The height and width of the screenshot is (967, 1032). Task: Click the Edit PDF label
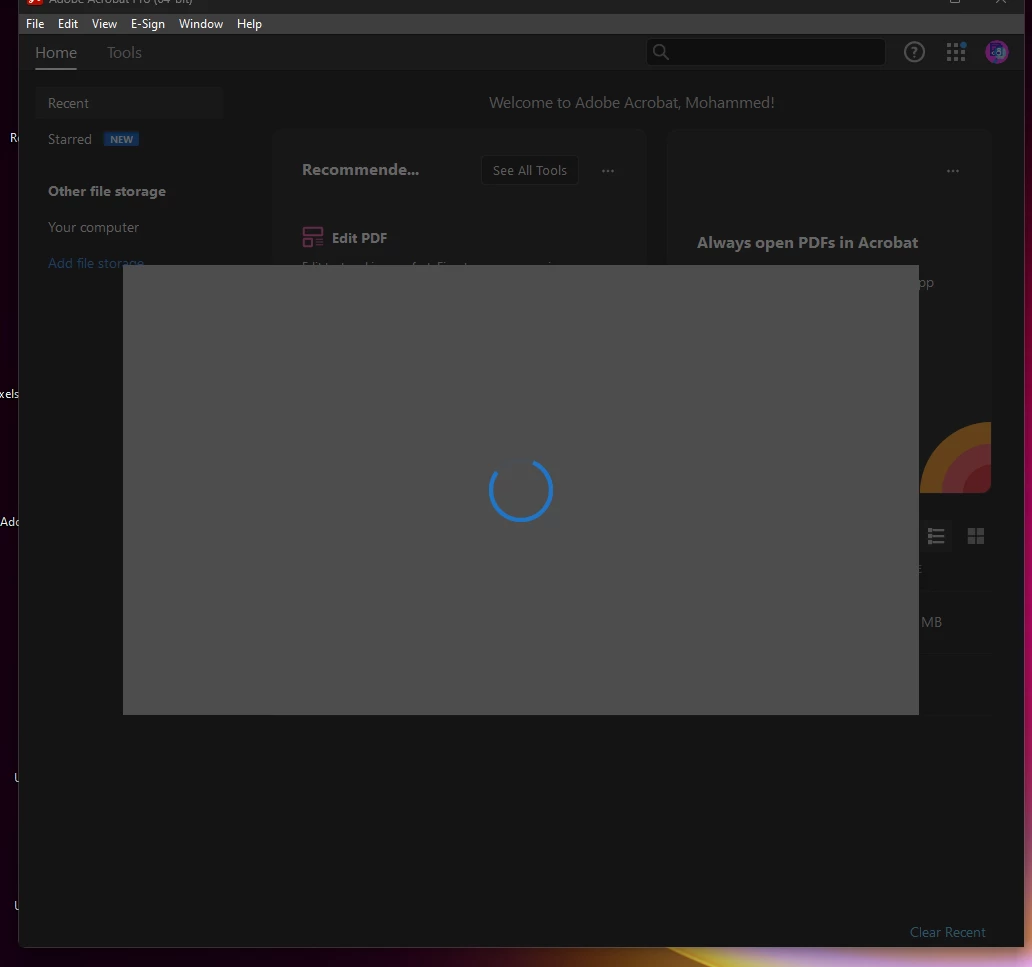[359, 238]
